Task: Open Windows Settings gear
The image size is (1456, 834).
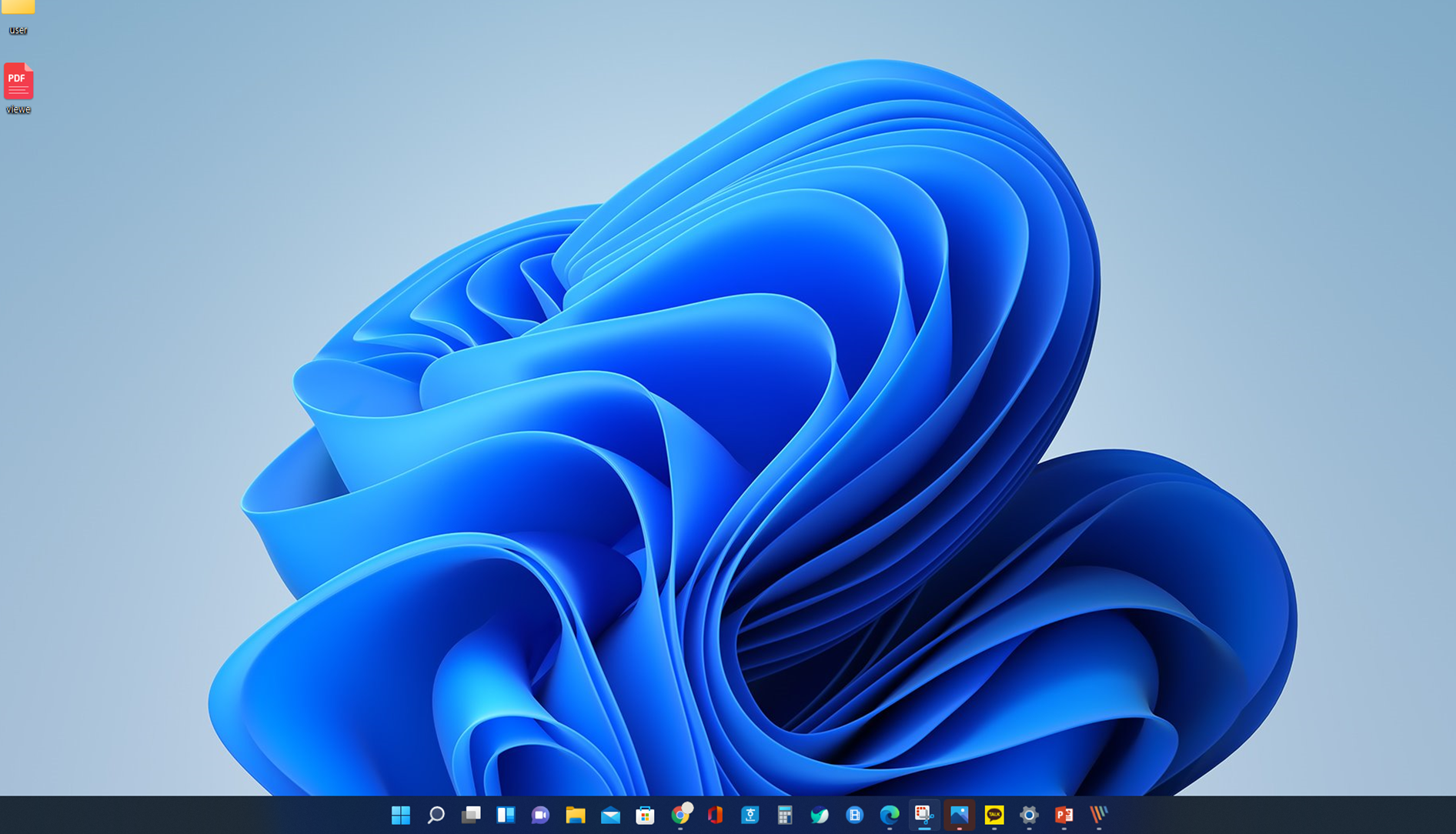Action: point(1029,815)
